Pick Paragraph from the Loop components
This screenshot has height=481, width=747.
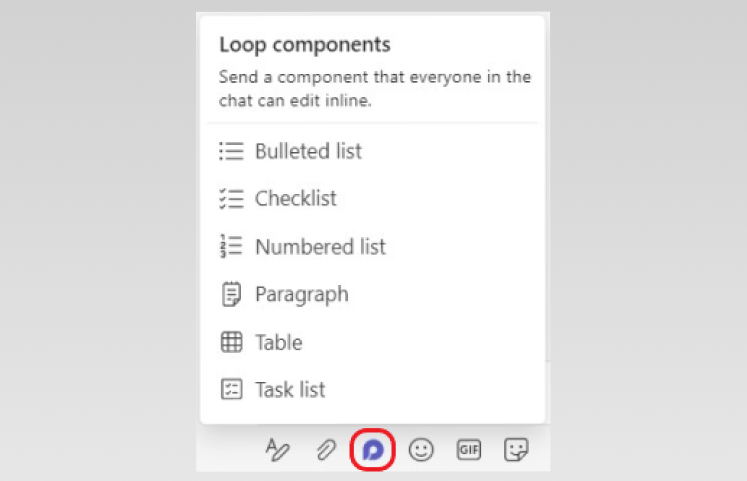pyautogui.click(x=302, y=294)
